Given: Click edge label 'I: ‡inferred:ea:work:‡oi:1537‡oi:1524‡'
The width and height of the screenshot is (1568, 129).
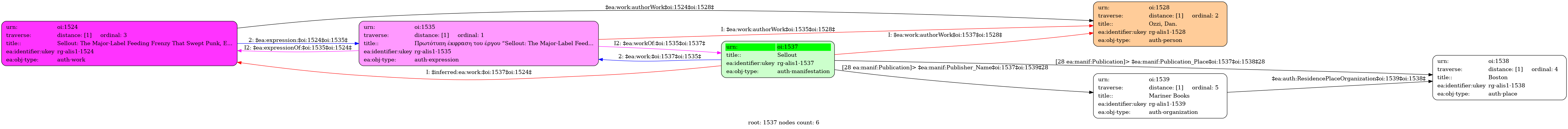Looking at the screenshot, I should click(478, 72).
